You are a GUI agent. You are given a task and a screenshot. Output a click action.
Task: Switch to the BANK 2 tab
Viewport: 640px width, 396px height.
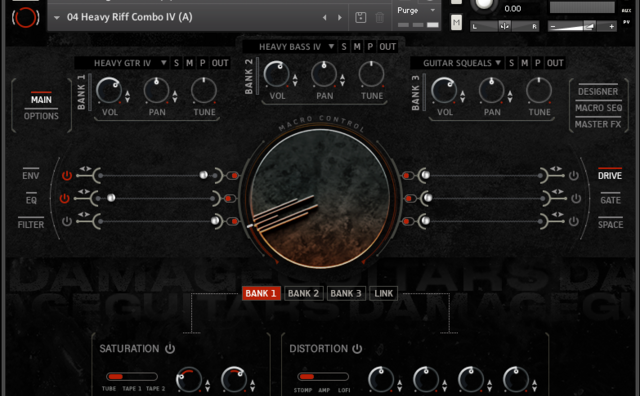click(303, 293)
